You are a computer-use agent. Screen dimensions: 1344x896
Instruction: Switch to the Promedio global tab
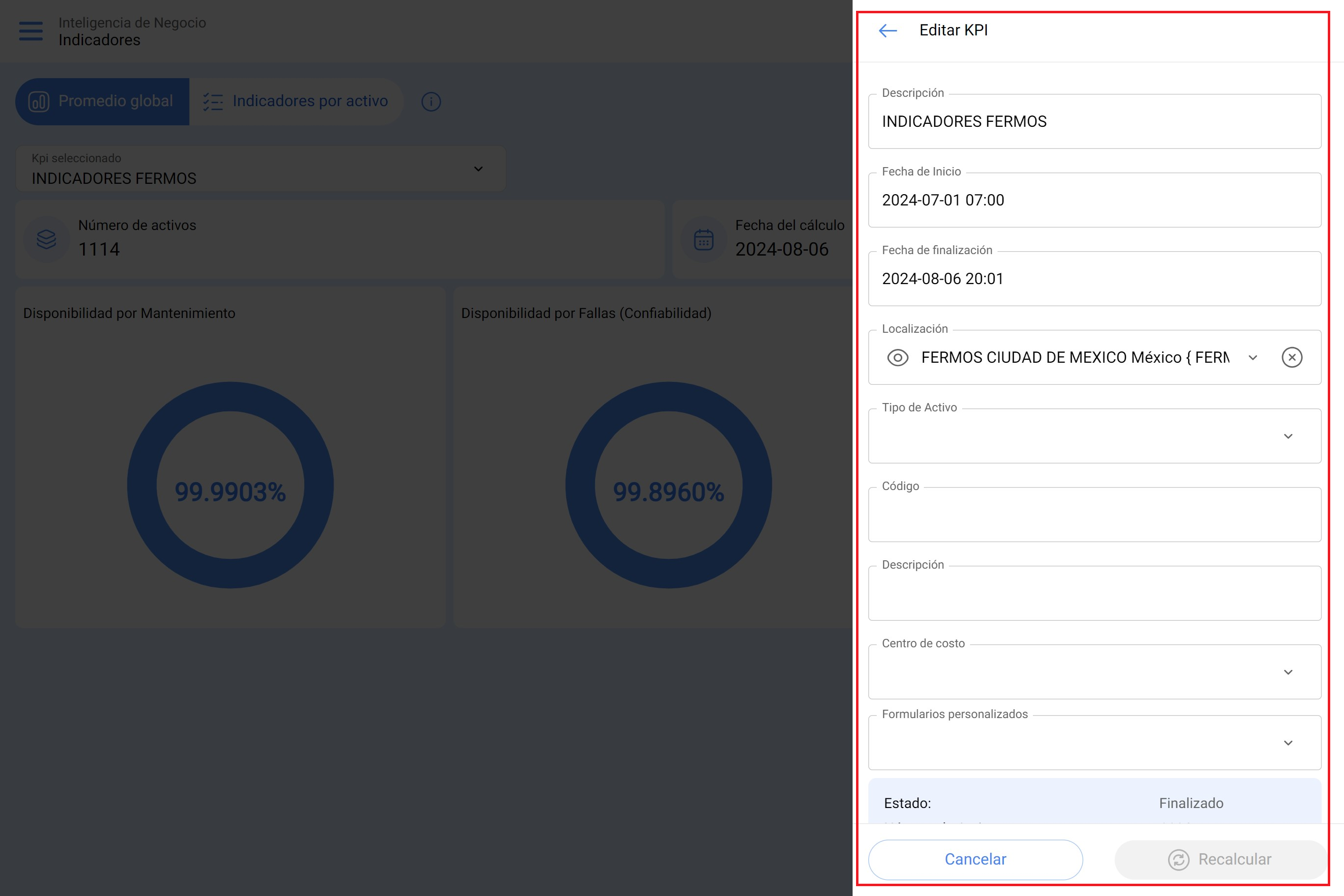(102, 102)
